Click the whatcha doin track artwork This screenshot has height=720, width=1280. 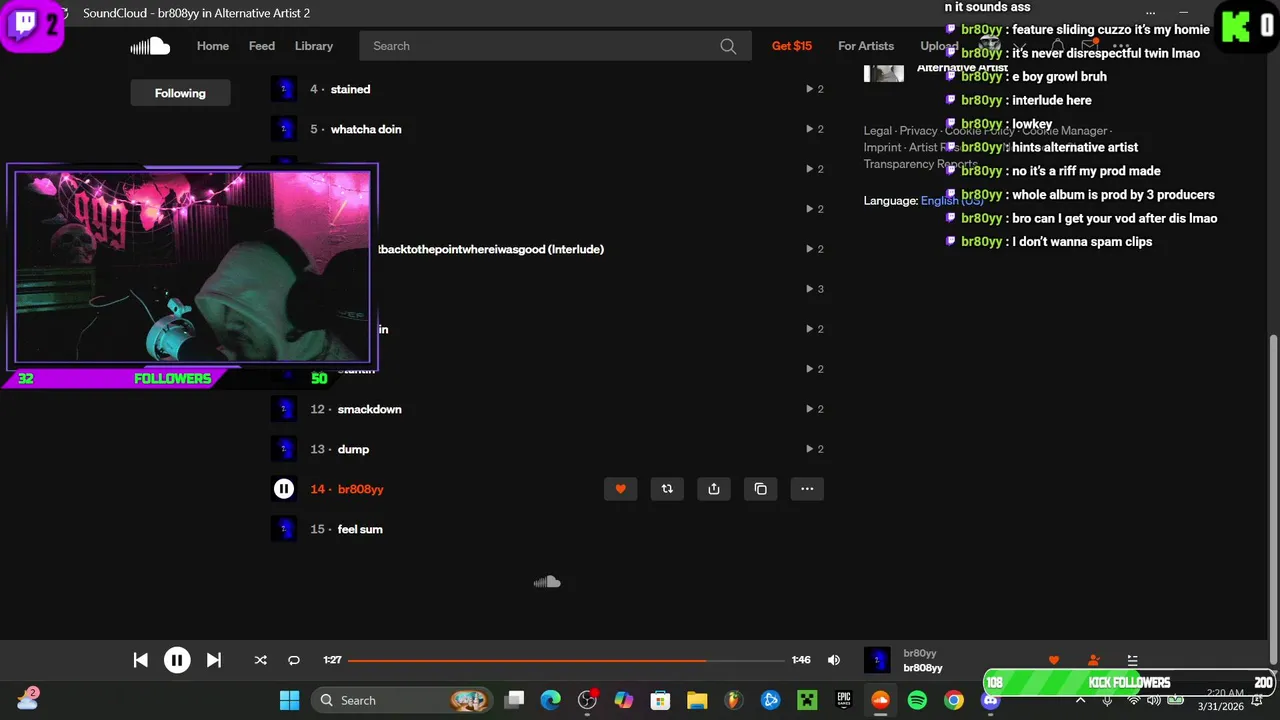coord(284,129)
